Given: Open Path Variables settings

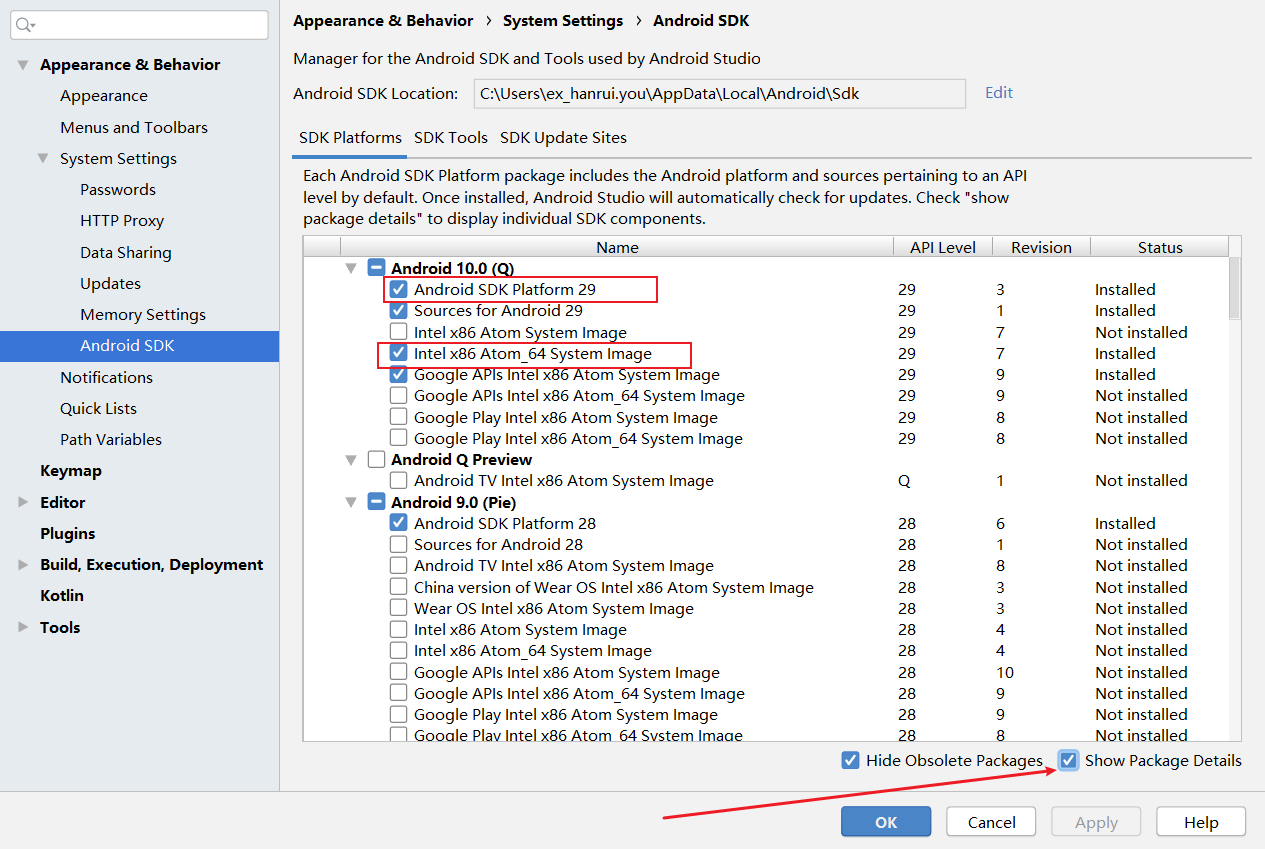Looking at the screenshot, I should (x=111, y=439).
